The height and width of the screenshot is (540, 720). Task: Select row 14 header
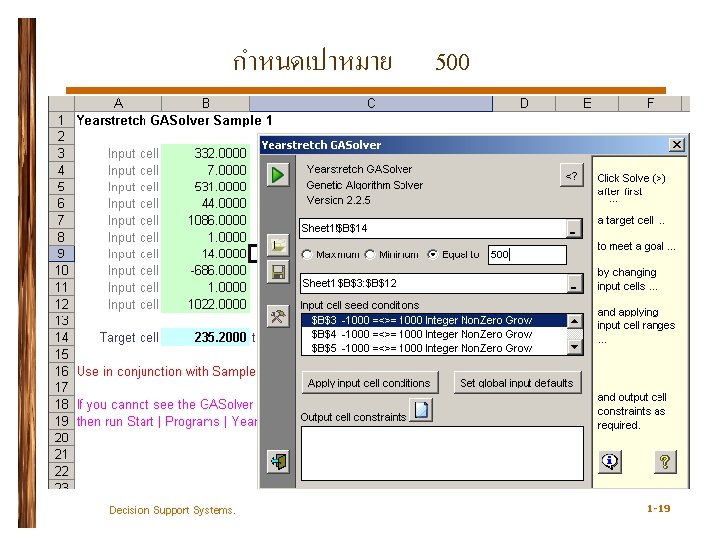(61, 338)
